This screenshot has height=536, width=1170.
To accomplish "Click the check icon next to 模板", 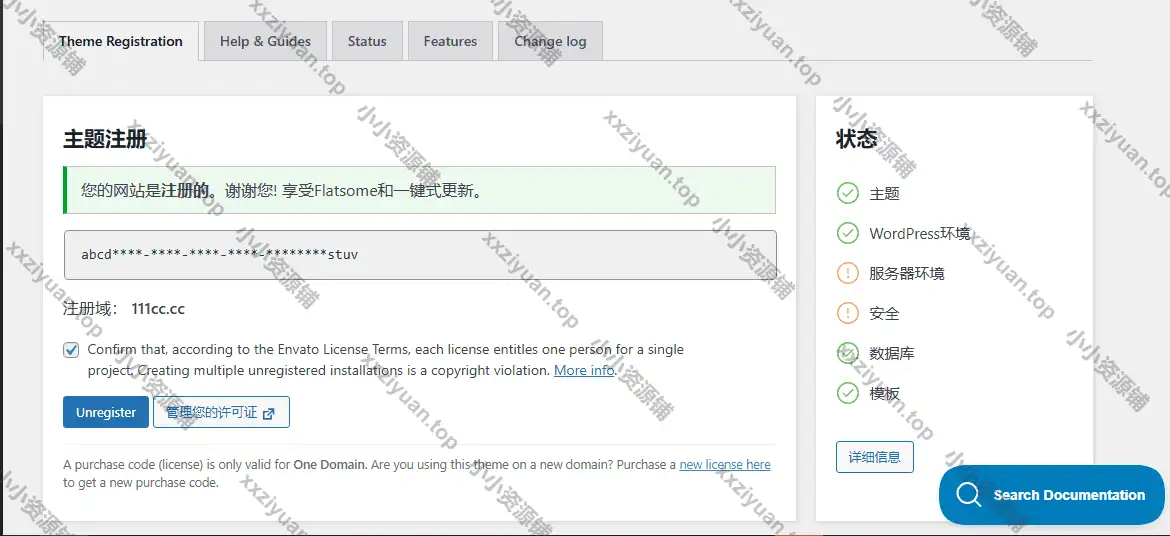I will click(x=847, y=393).
